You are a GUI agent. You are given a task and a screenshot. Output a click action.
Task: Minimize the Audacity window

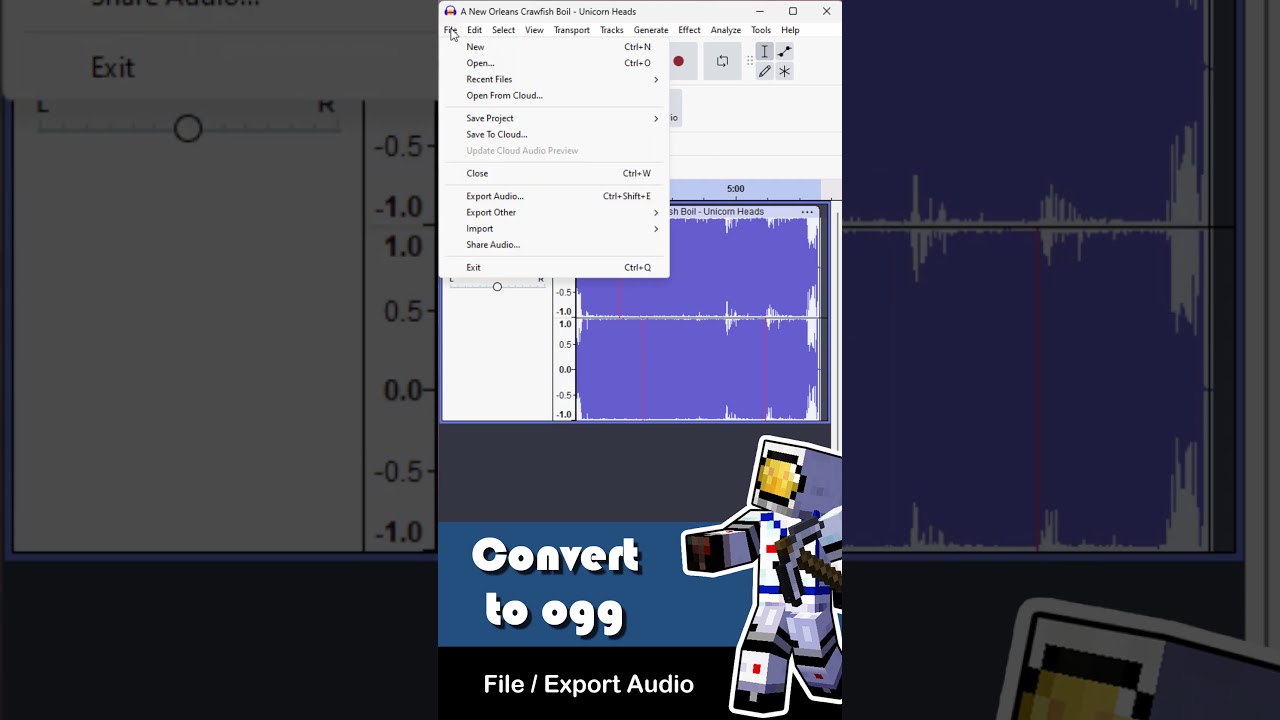pyautogui.click(x=759, y=11)
